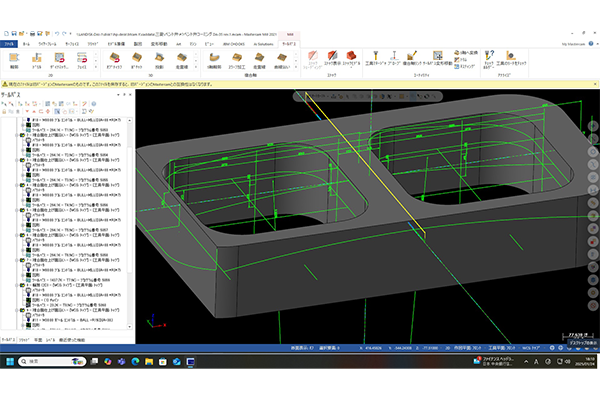Click the down arrow of the operations tree scrollbar
Image resolution: width=600 pixels, height=400 pixels.
[x=130, y=327]
